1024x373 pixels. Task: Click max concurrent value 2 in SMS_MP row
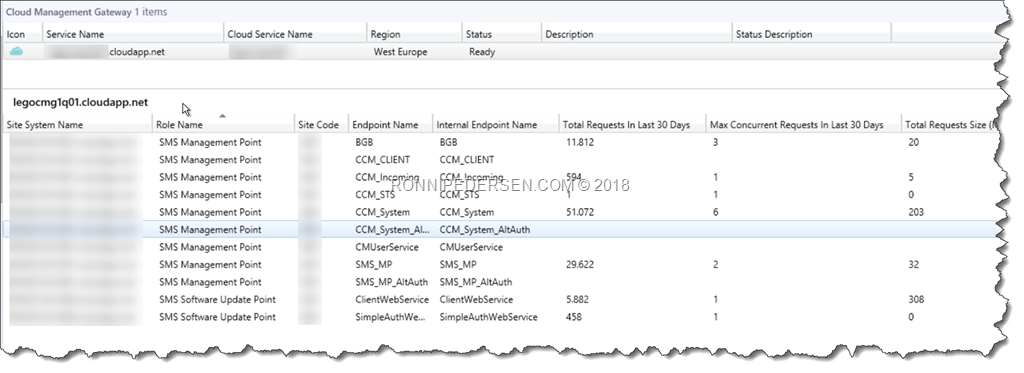click(716, 265)
